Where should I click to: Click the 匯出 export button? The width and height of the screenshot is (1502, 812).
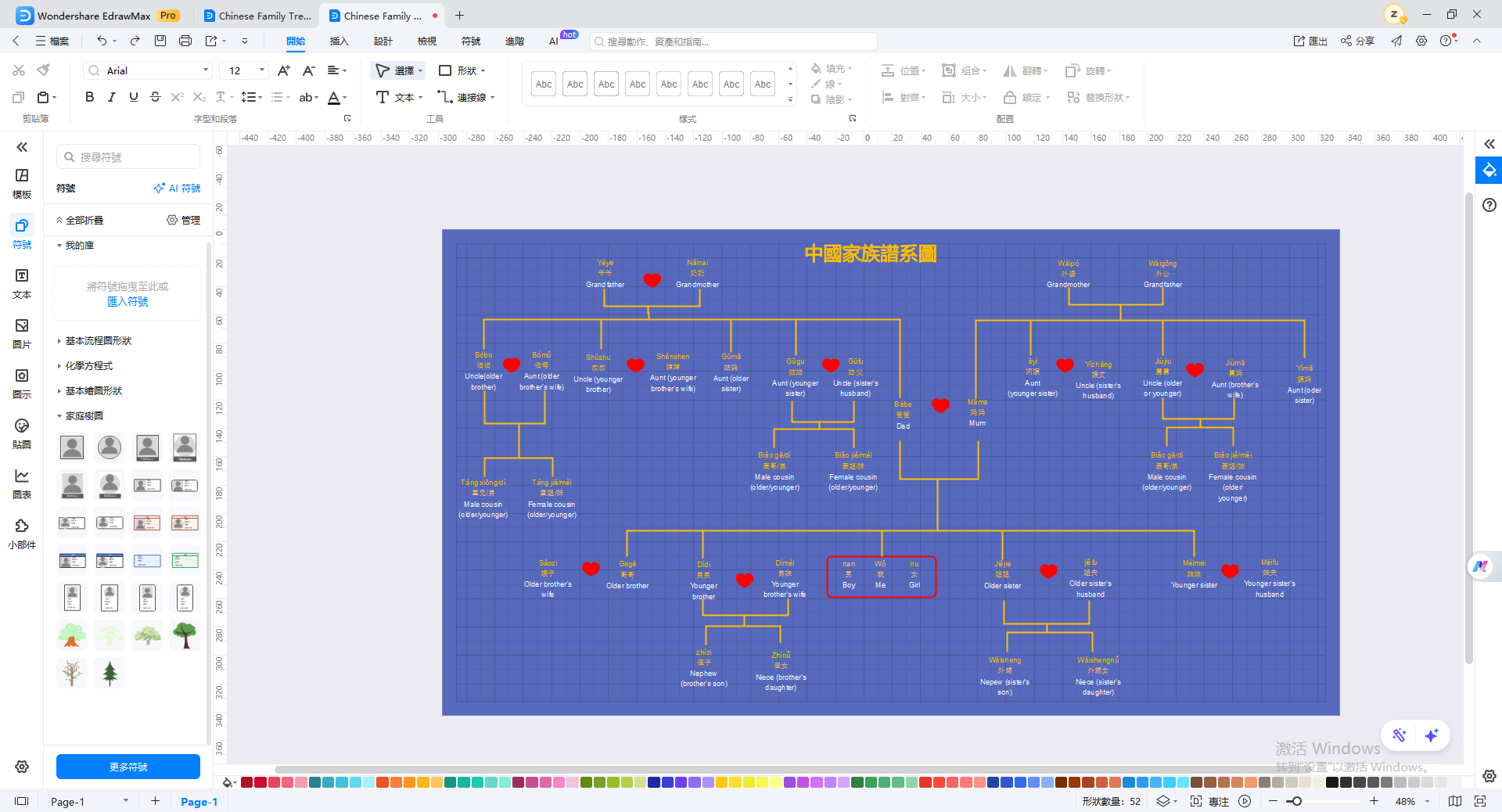tap(1310, 41)
